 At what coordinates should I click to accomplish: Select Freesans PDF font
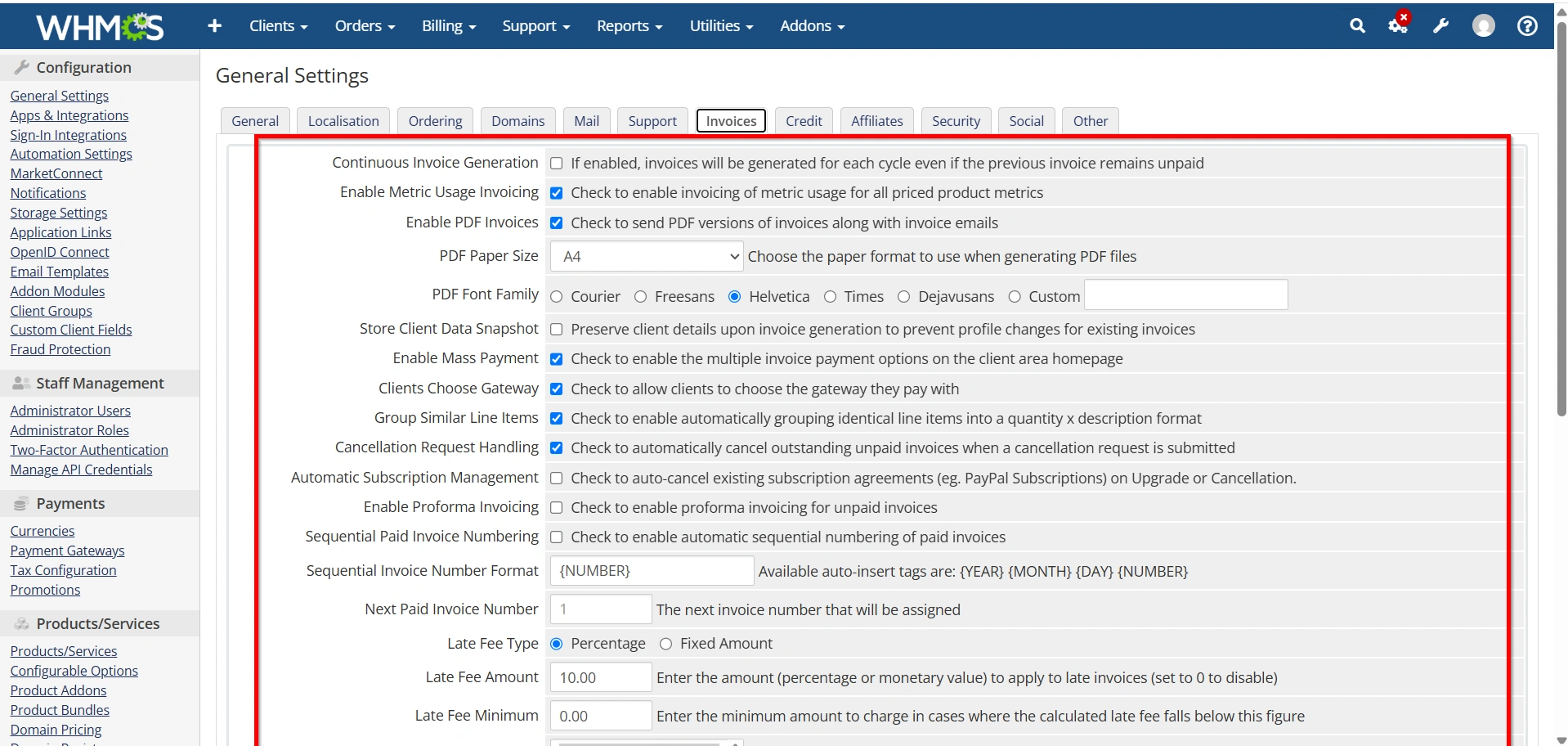[641, 297]
